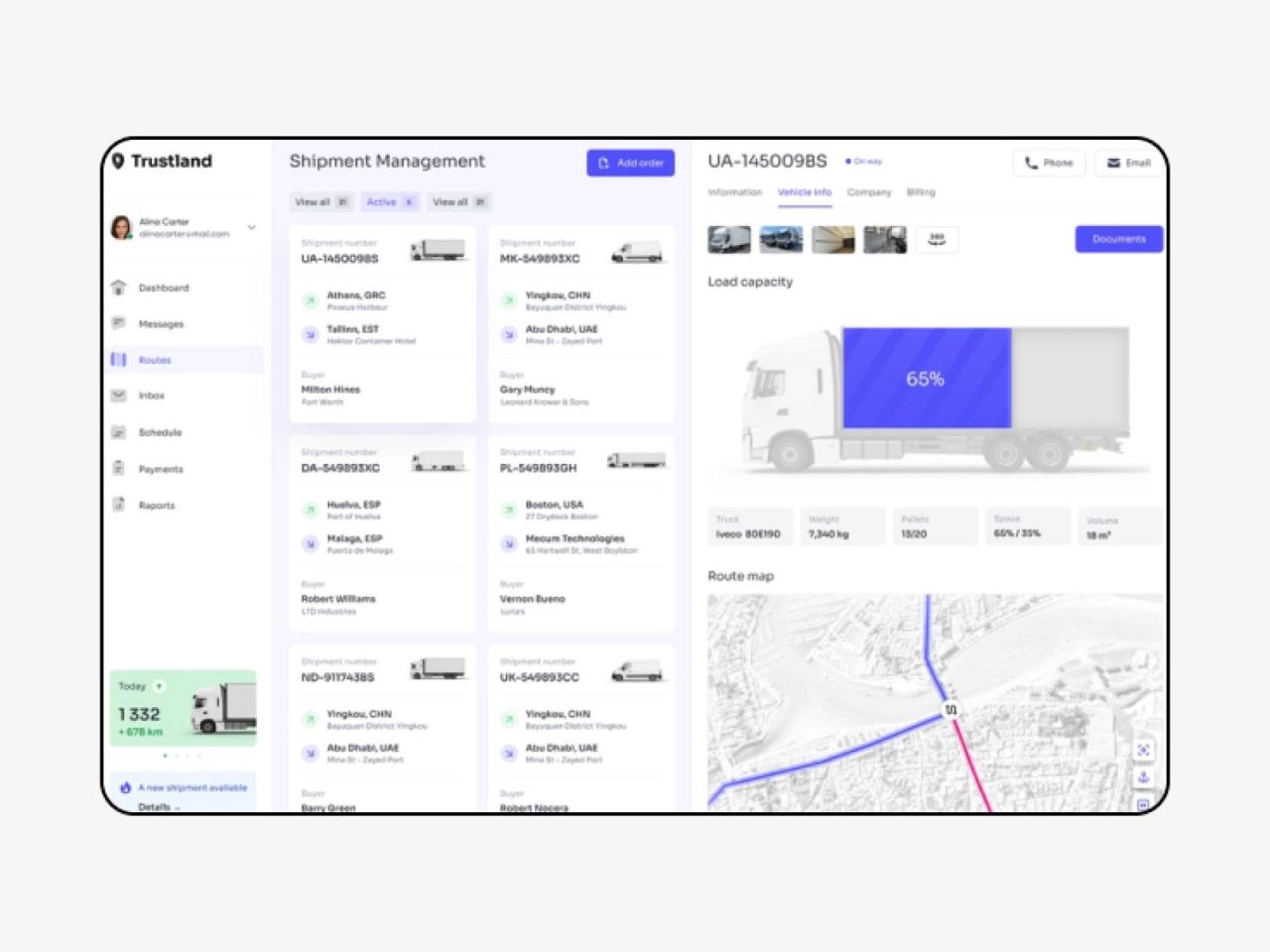Click van image on MK-549893XC card
Image resolution: width=1270 pixels, height=952 pixels.
pyautogui.click(x=636, y=252)
